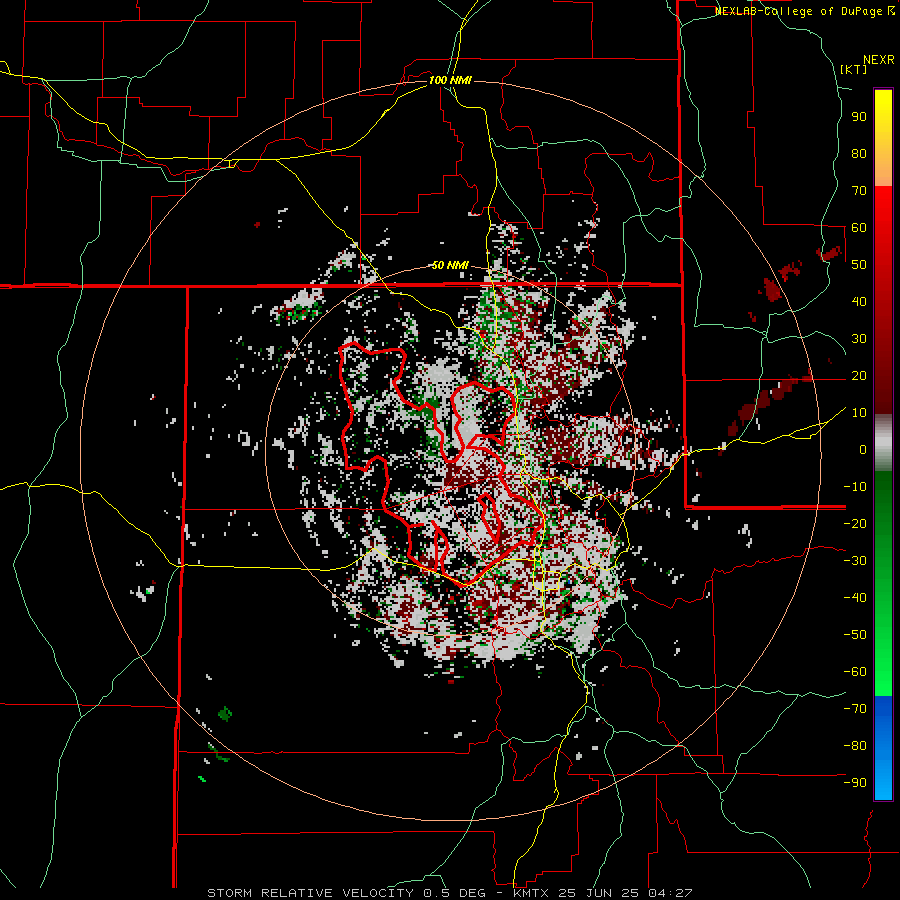This screenshot has height=900, width=900.
Task: Click the 20 value on velocity scale
Action: coord(859,375)
